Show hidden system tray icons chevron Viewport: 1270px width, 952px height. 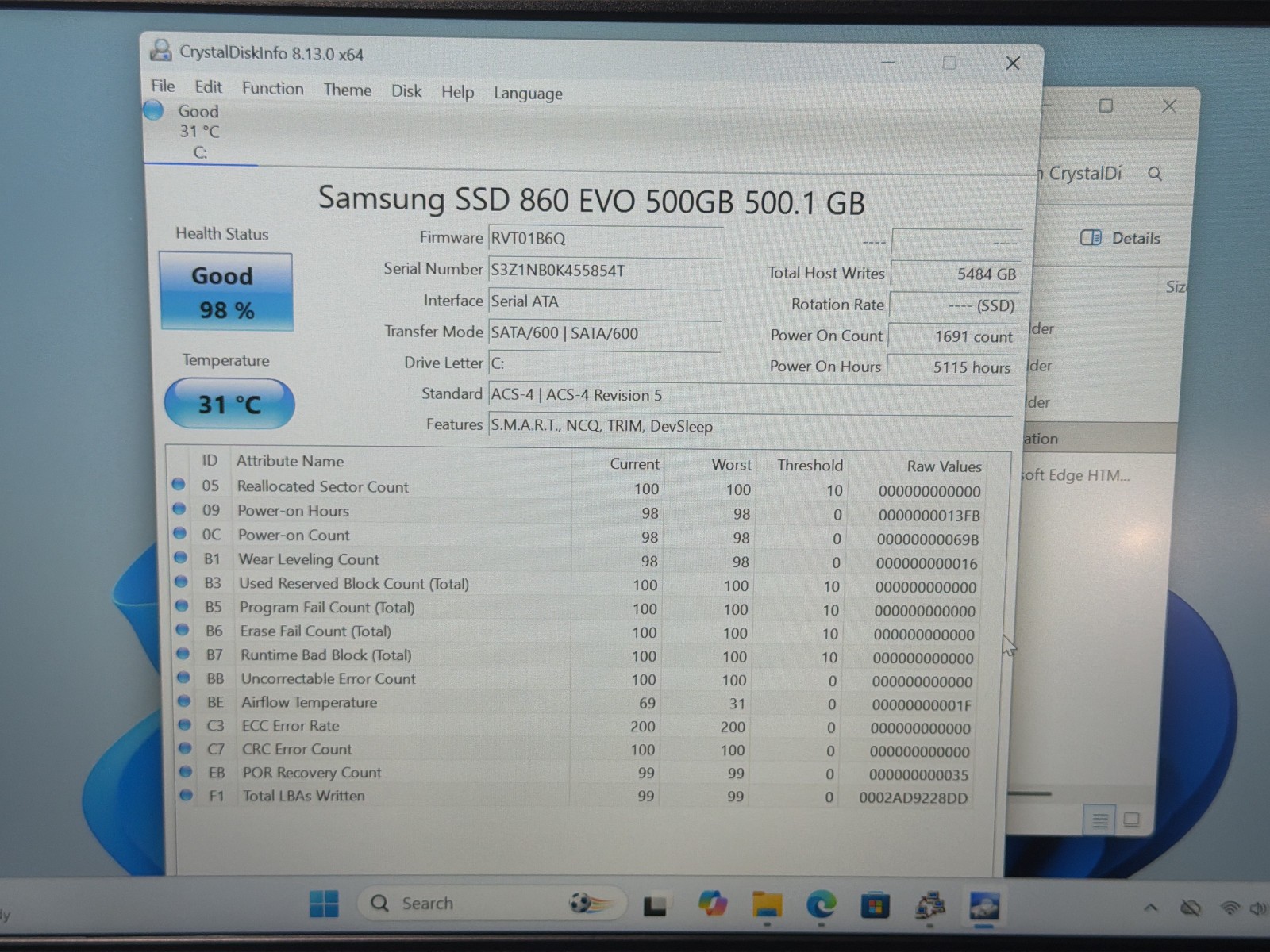click(1151, 908)
